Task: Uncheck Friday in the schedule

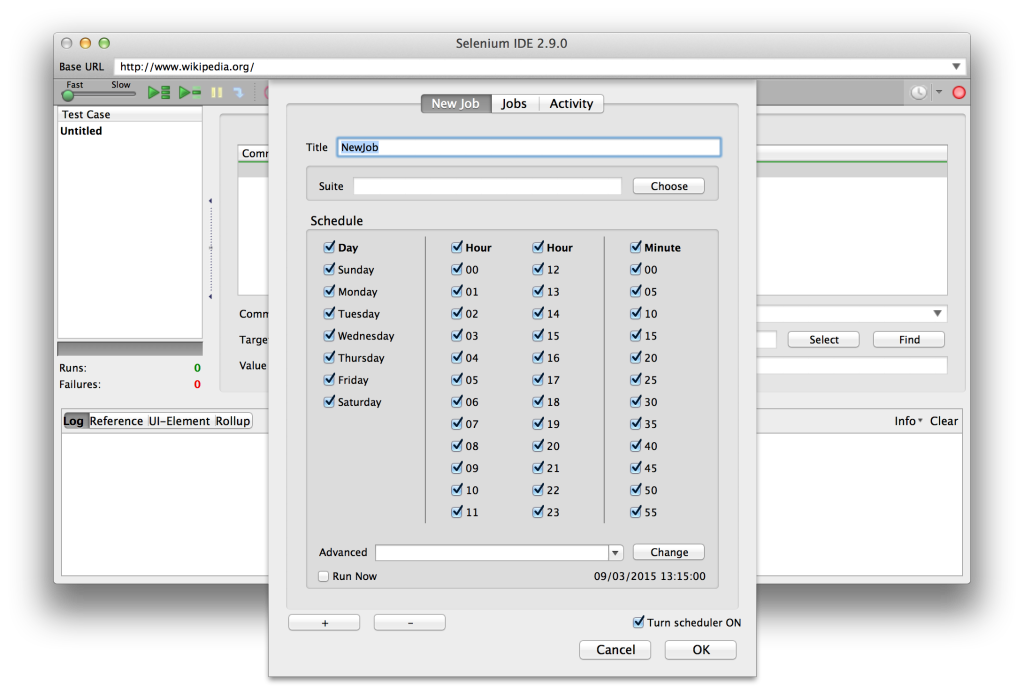Action: pos(329,379)
